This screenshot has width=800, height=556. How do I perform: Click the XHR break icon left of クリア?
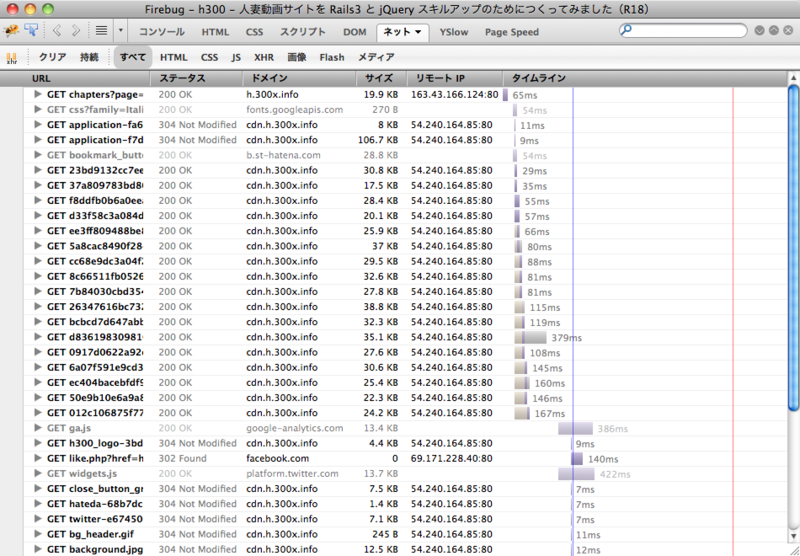point(11,58)
